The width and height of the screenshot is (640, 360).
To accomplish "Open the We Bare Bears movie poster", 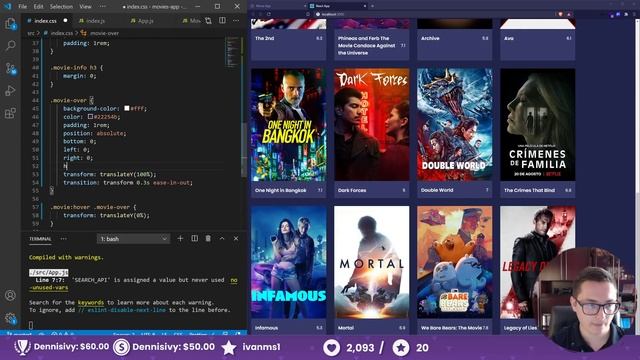I will pos(455,262).
